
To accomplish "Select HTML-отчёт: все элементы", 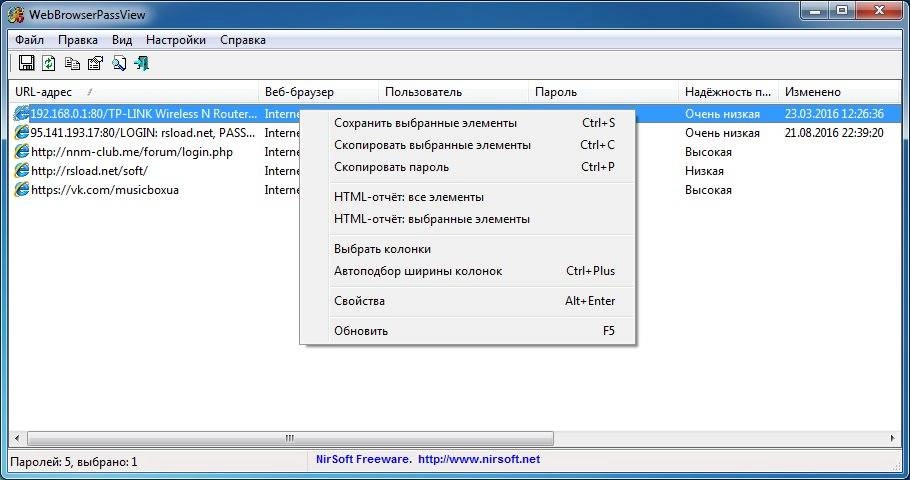I will (x=468, y=197).
